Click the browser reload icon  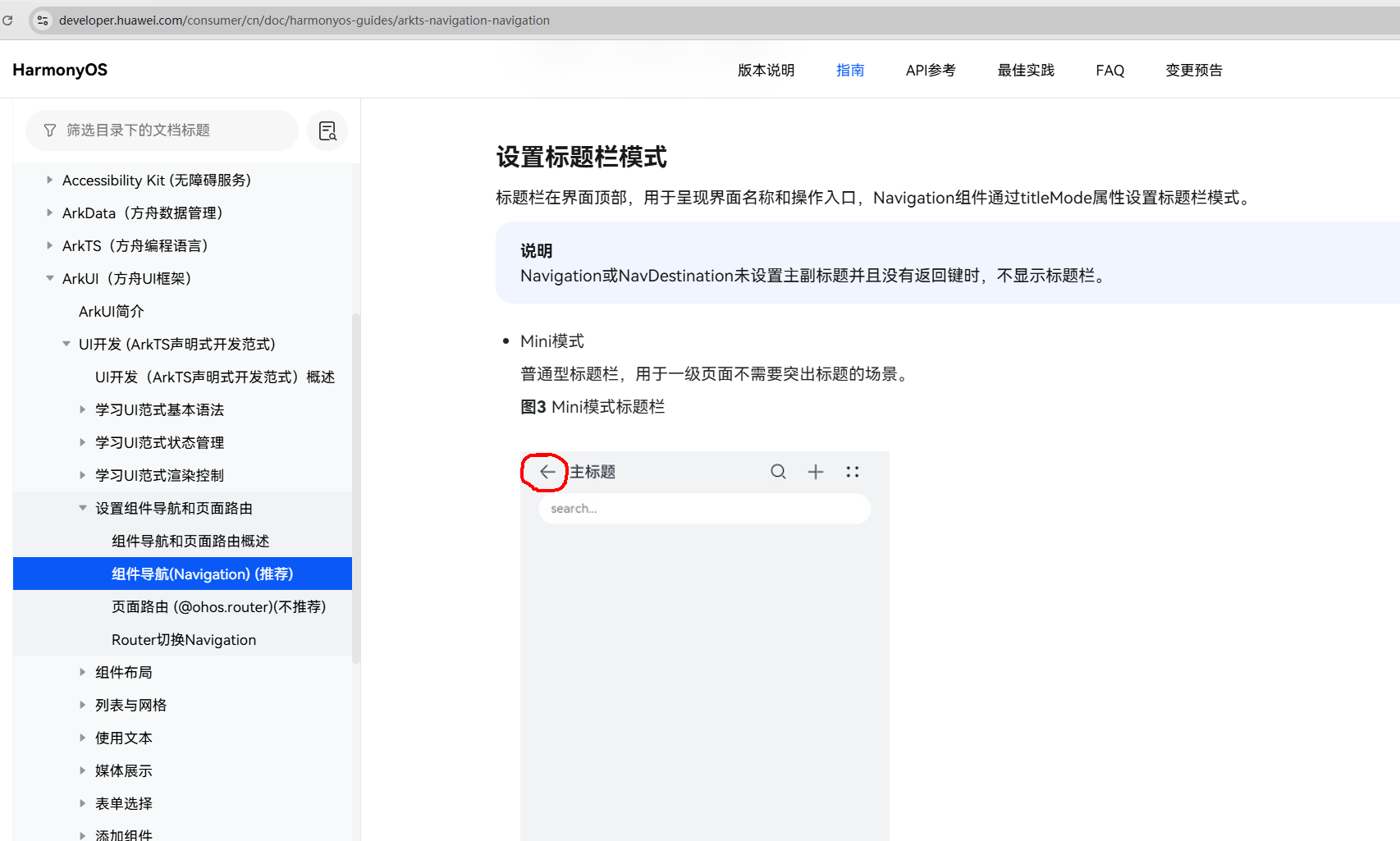[7, 21]
